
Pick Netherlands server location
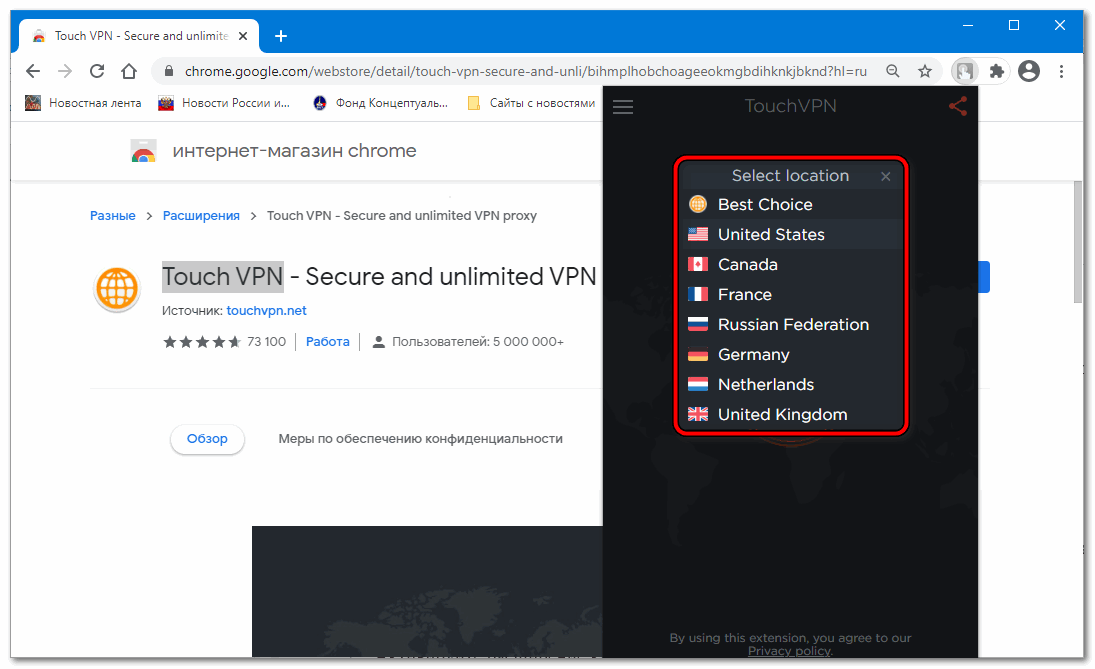point(765,385)
